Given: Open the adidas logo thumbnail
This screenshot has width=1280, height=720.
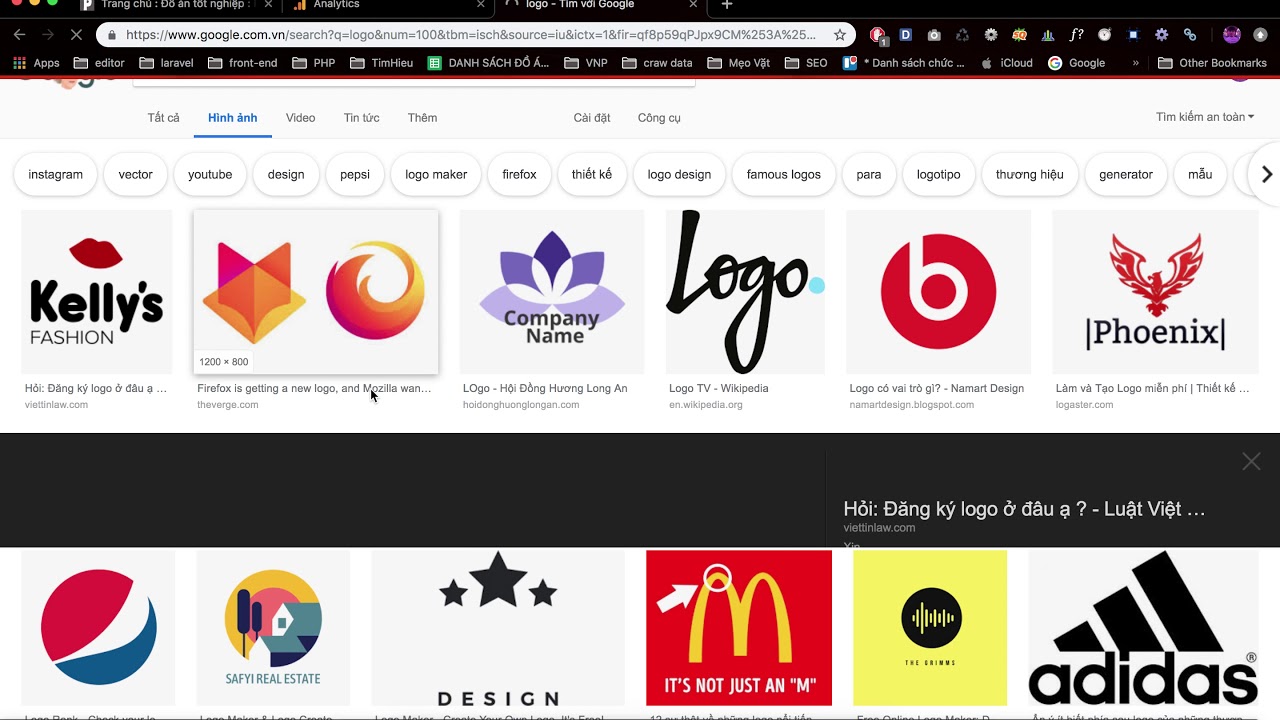Looking at the screenshot, I should [x=1143, y=628].
